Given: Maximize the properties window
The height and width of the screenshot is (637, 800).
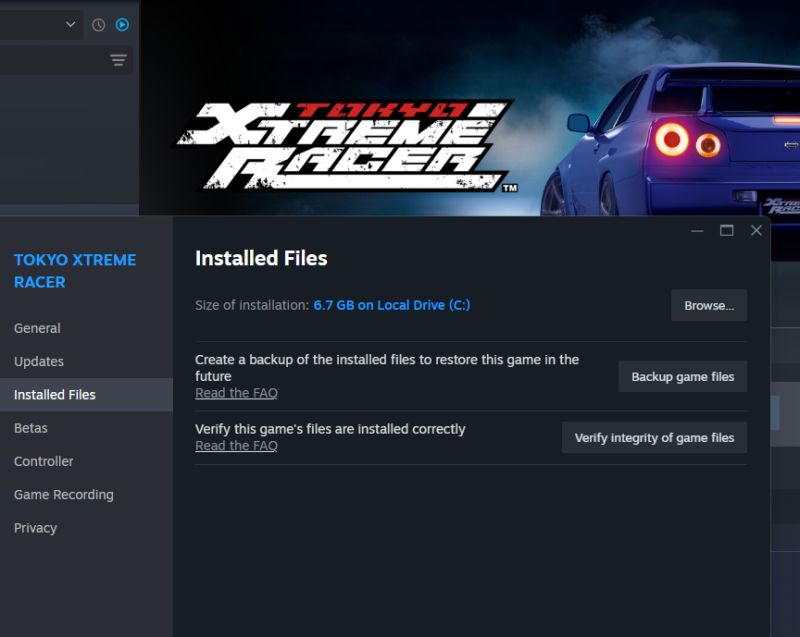Looking at the screenshot, I should [727, 231].
